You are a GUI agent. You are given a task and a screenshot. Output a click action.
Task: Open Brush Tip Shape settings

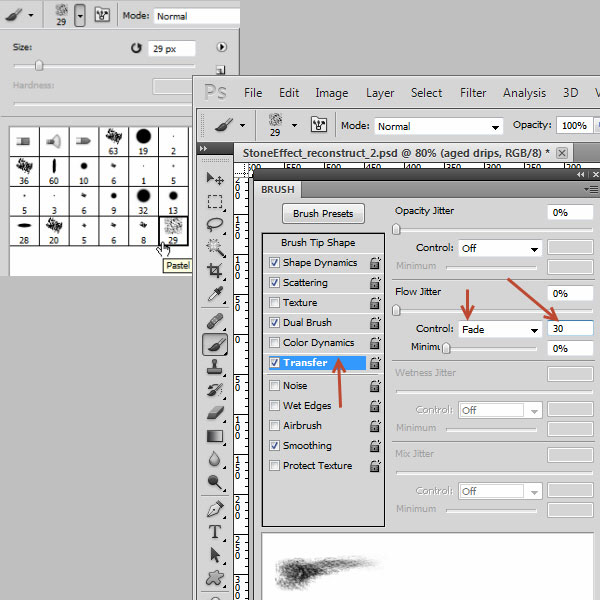pyautogui.click(x=318, y=243)
